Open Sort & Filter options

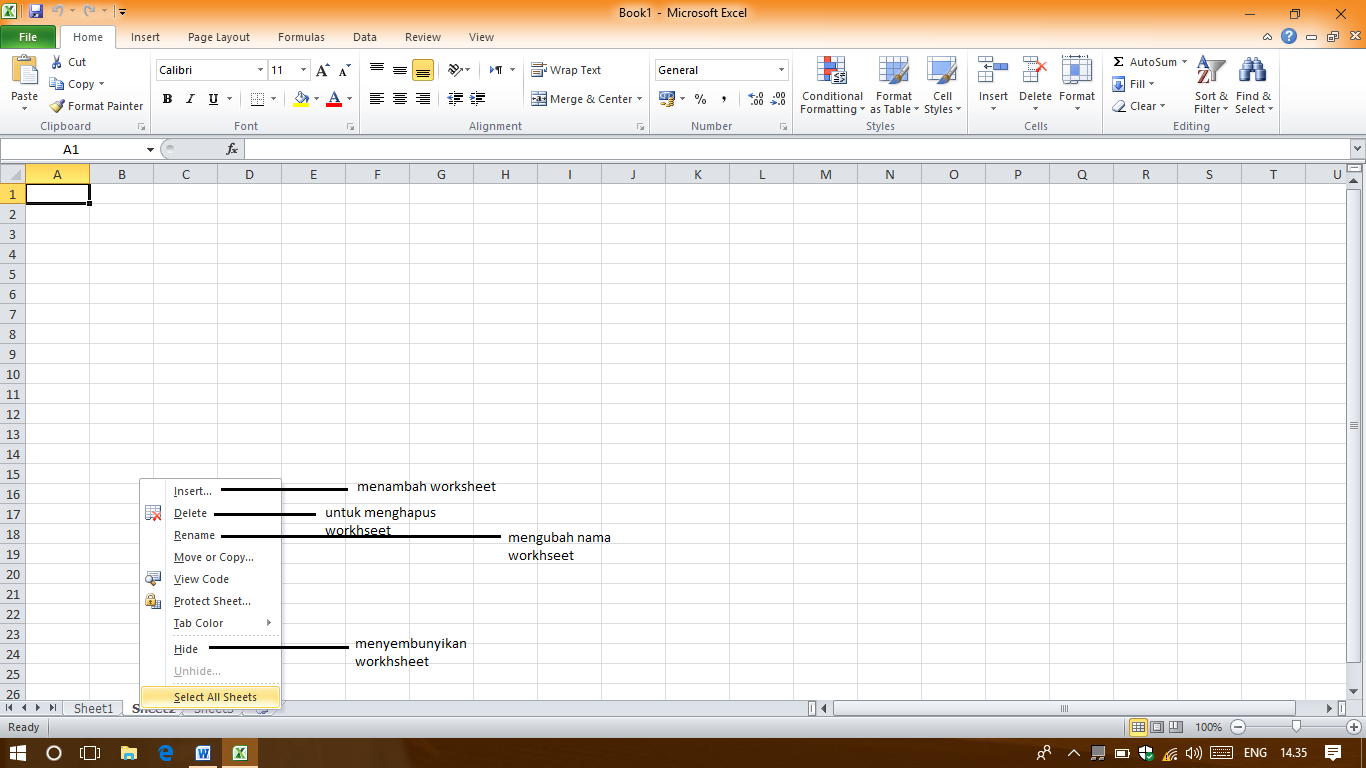1210,85
